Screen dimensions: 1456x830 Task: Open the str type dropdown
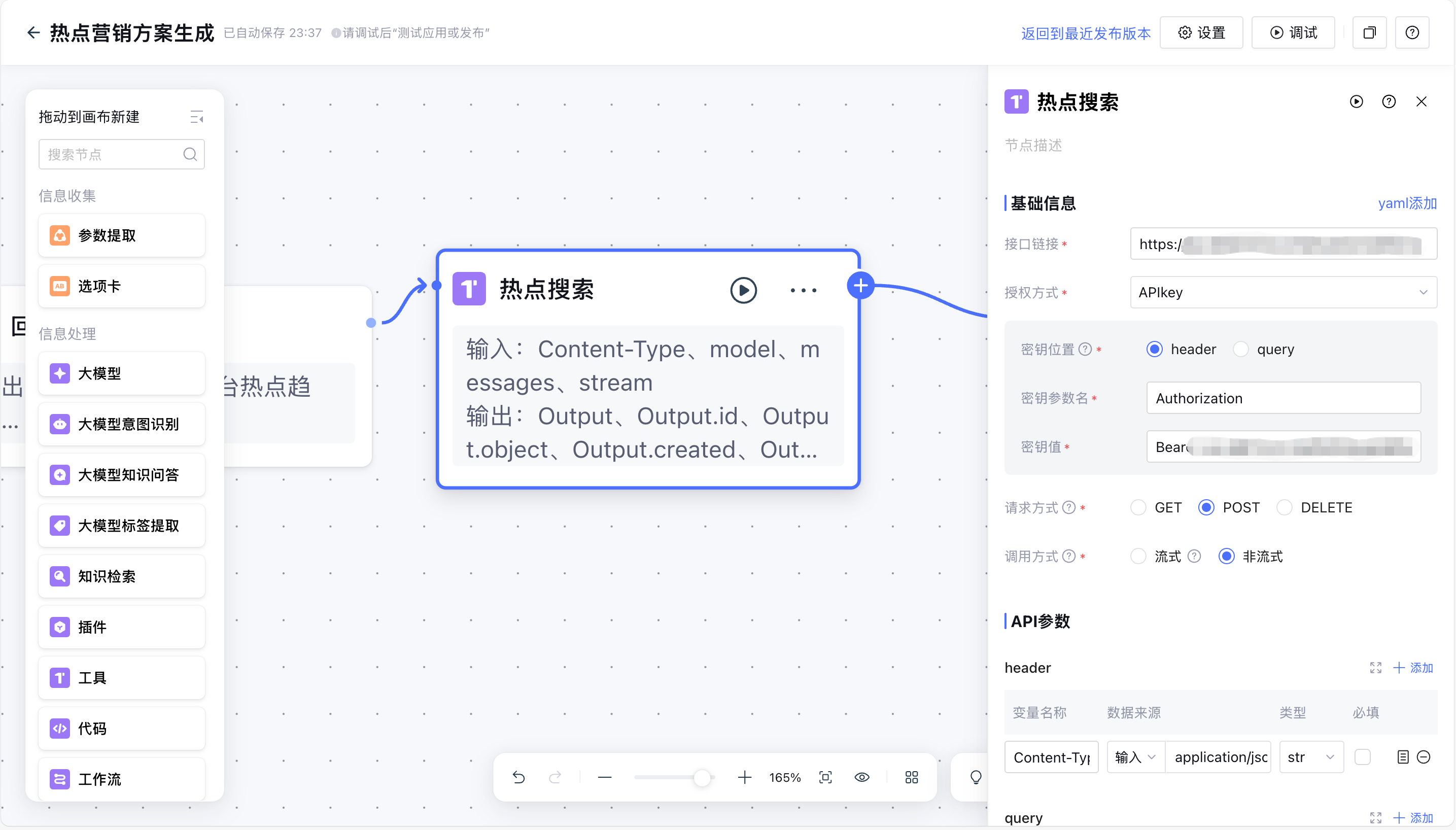[x=1311, y=757]
